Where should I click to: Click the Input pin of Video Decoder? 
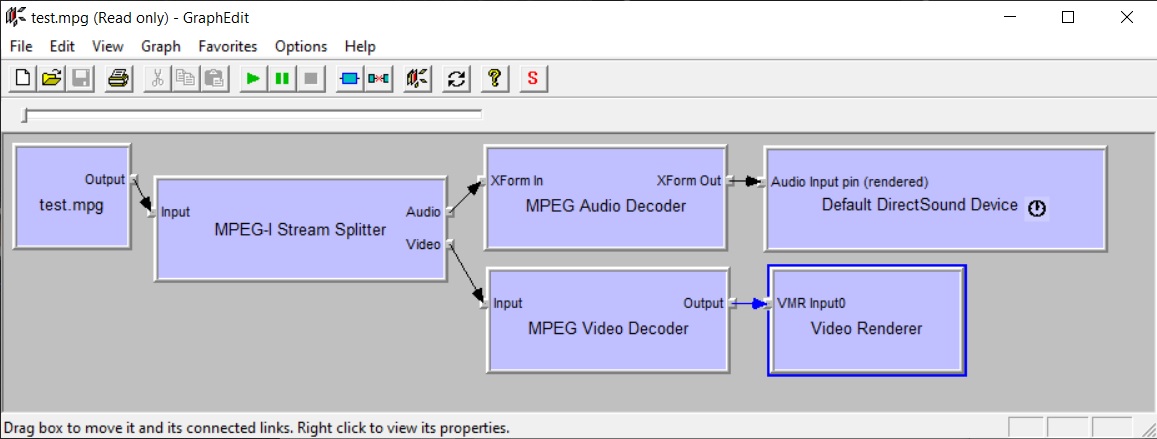pos(484,303)
